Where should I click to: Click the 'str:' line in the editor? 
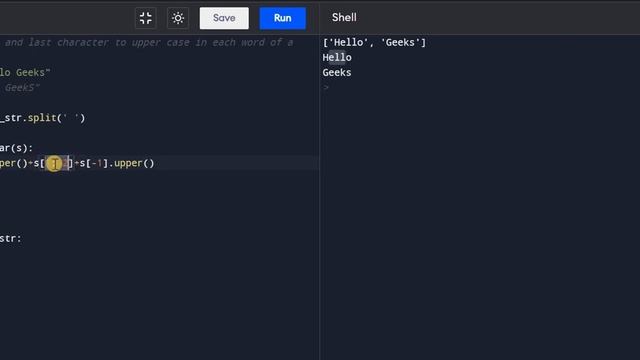(x=11, y=238)
